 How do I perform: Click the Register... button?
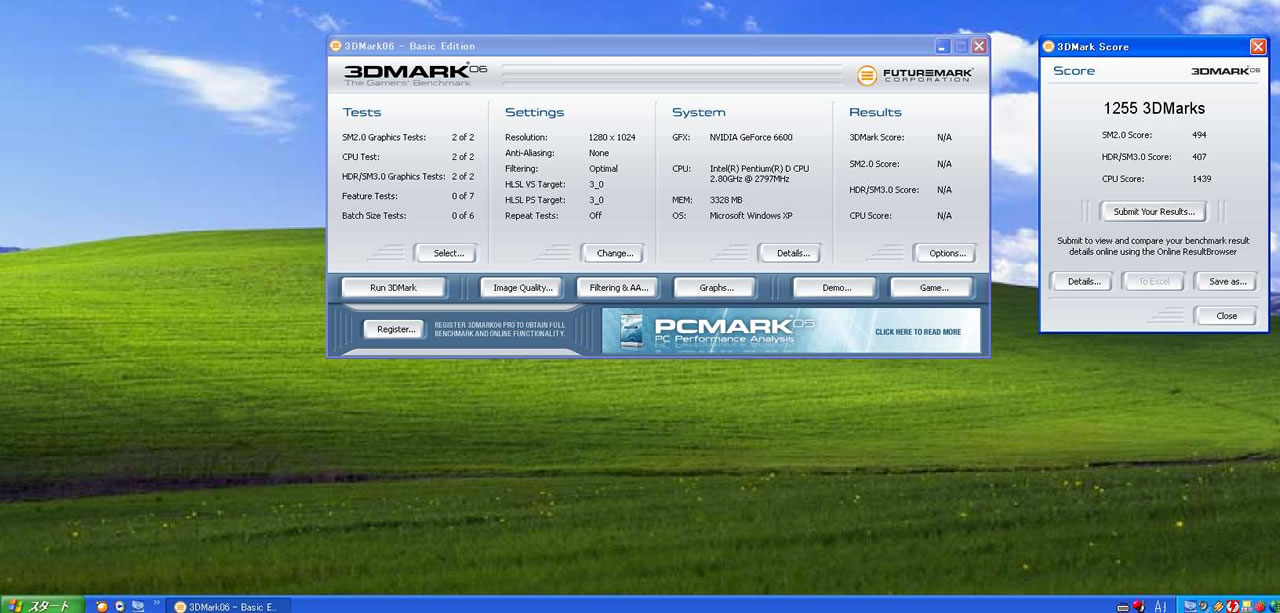coord(396,329)
